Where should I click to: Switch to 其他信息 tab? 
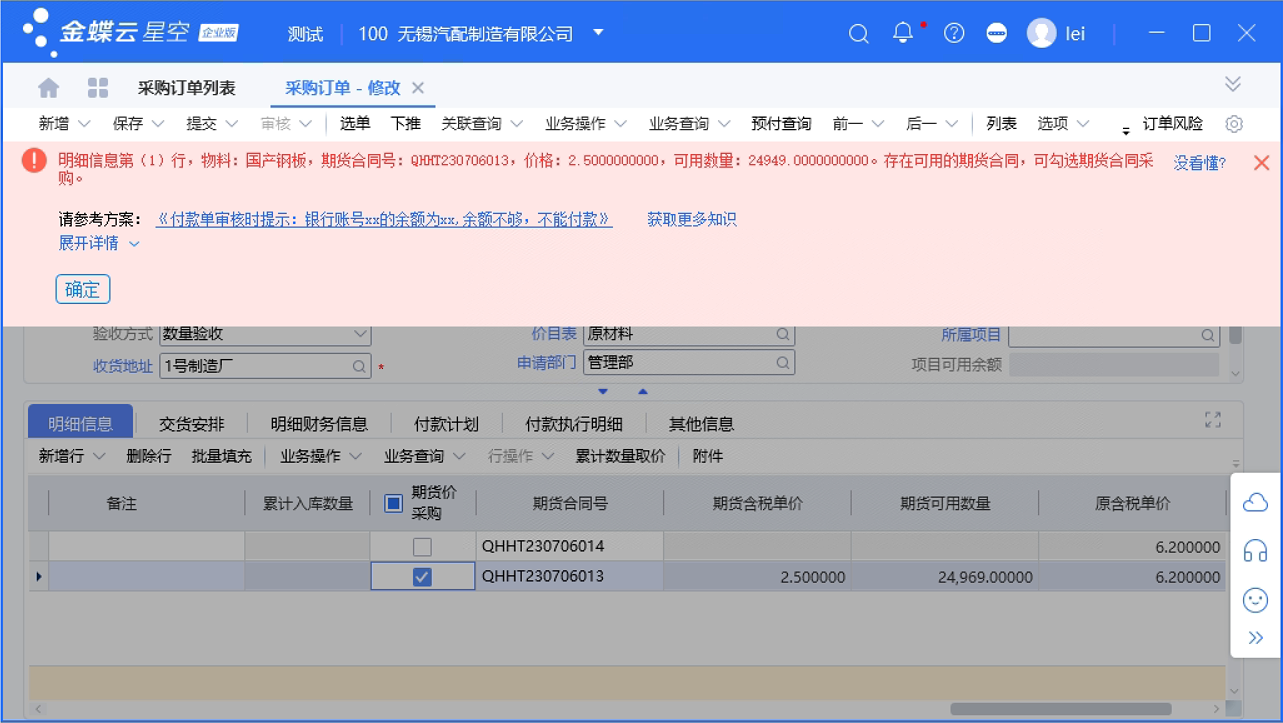click(701, 424)
